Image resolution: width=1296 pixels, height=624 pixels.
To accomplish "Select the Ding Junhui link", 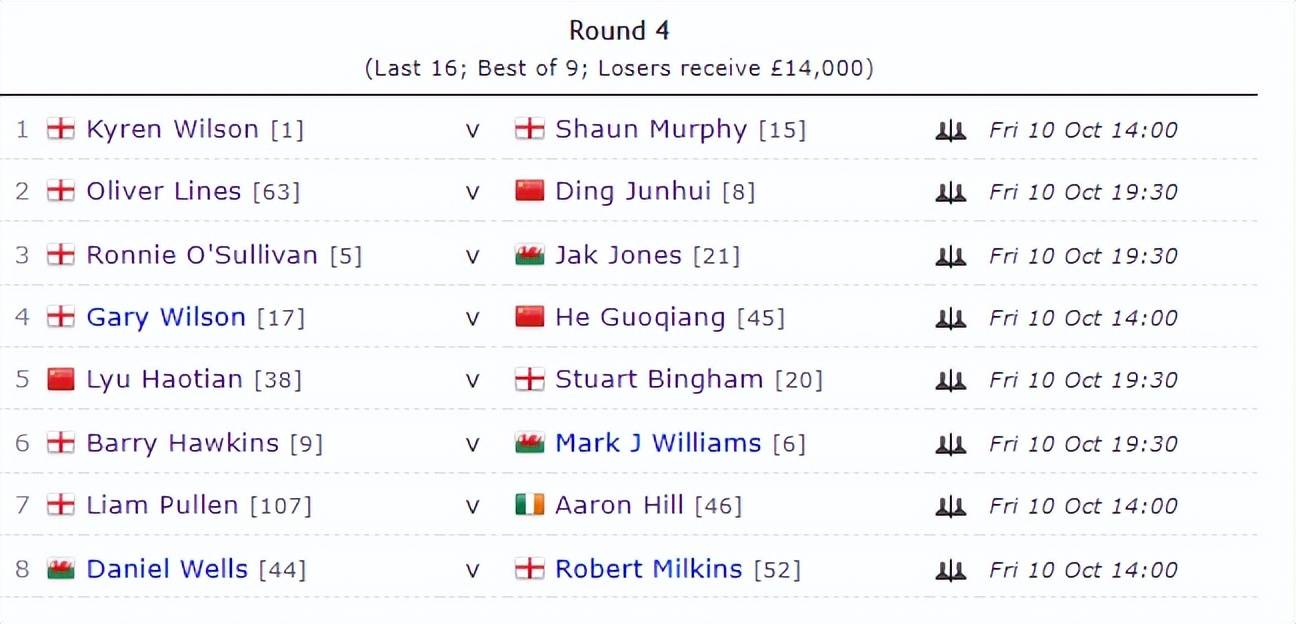I will point(633,191).
